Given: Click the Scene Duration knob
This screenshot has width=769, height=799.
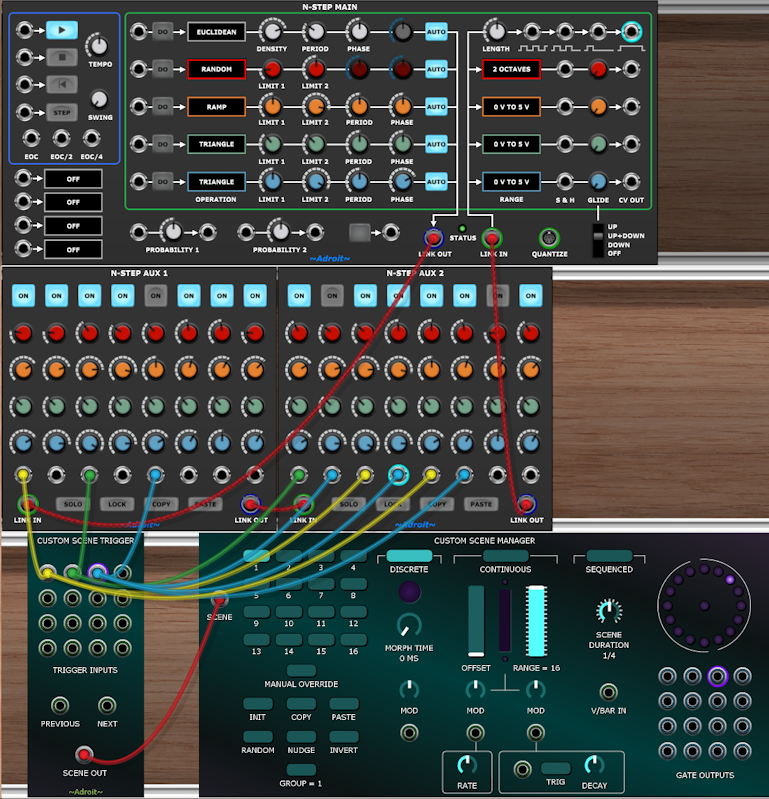Looking at the screenshot, I should [x=608, y=611].
